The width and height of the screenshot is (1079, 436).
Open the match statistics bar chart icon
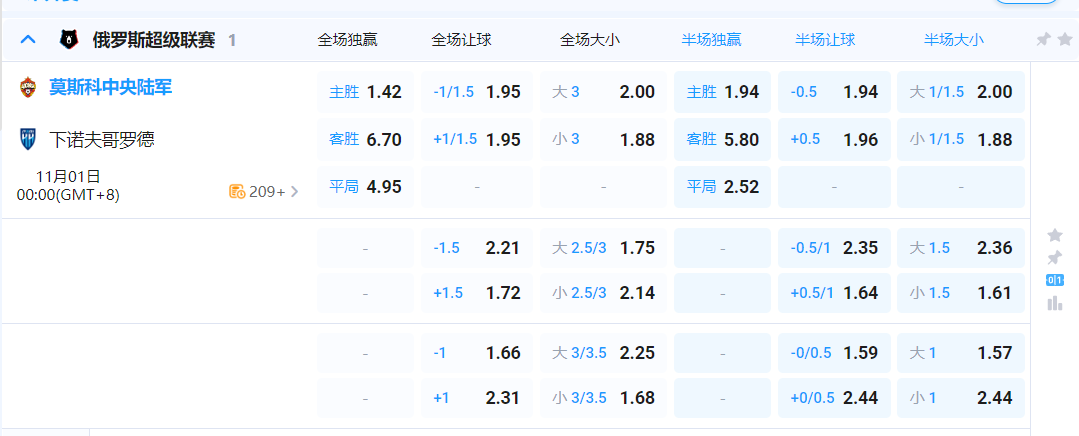1054,303
